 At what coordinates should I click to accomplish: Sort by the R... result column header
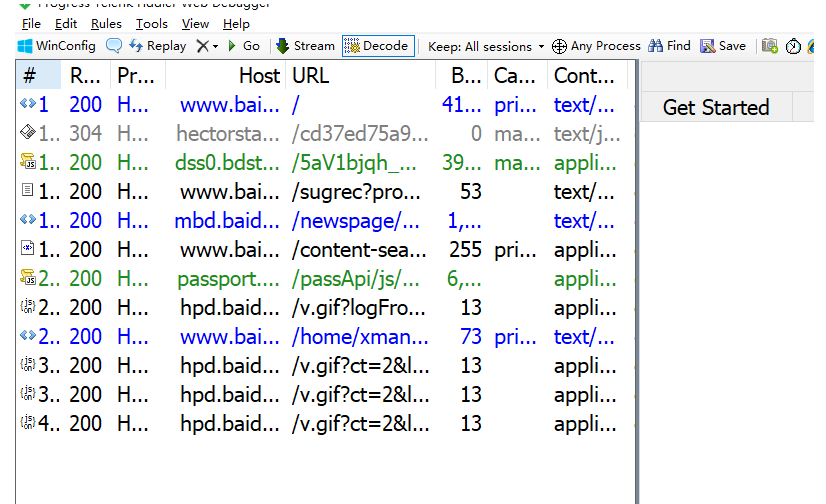click(x=85, y=76)
